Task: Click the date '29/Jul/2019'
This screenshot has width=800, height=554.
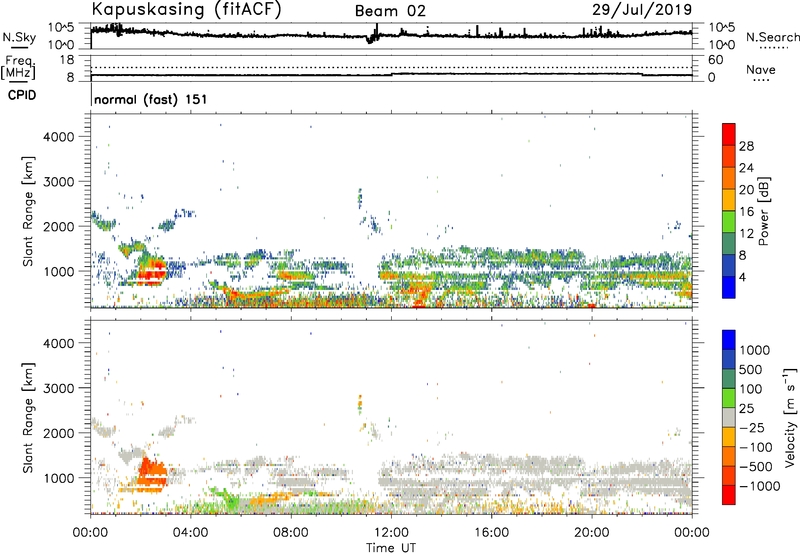Action: click(x=642, y=9)
